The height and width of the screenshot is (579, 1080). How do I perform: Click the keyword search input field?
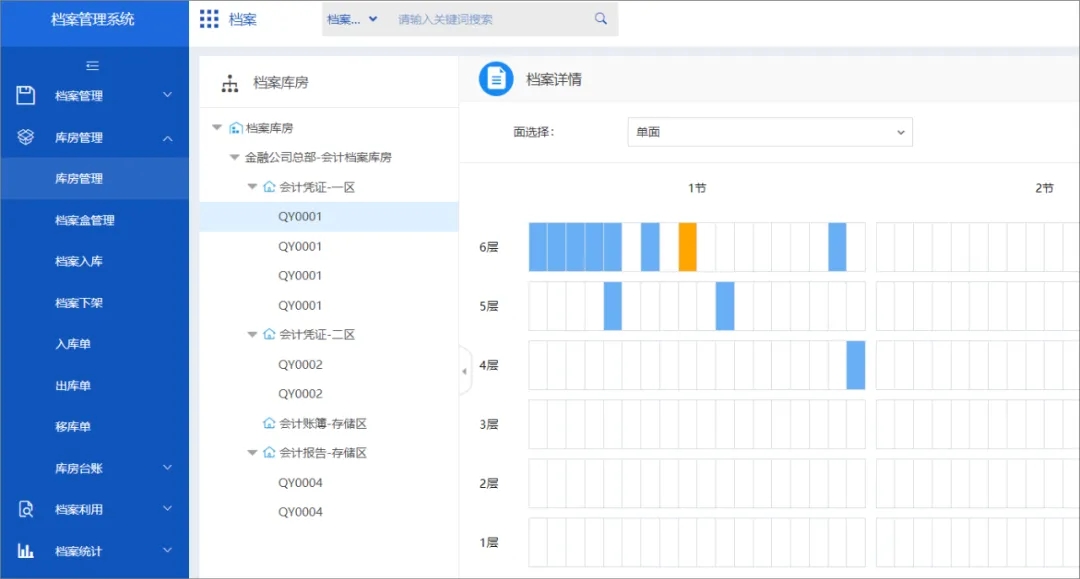click(x=490, y=19)
